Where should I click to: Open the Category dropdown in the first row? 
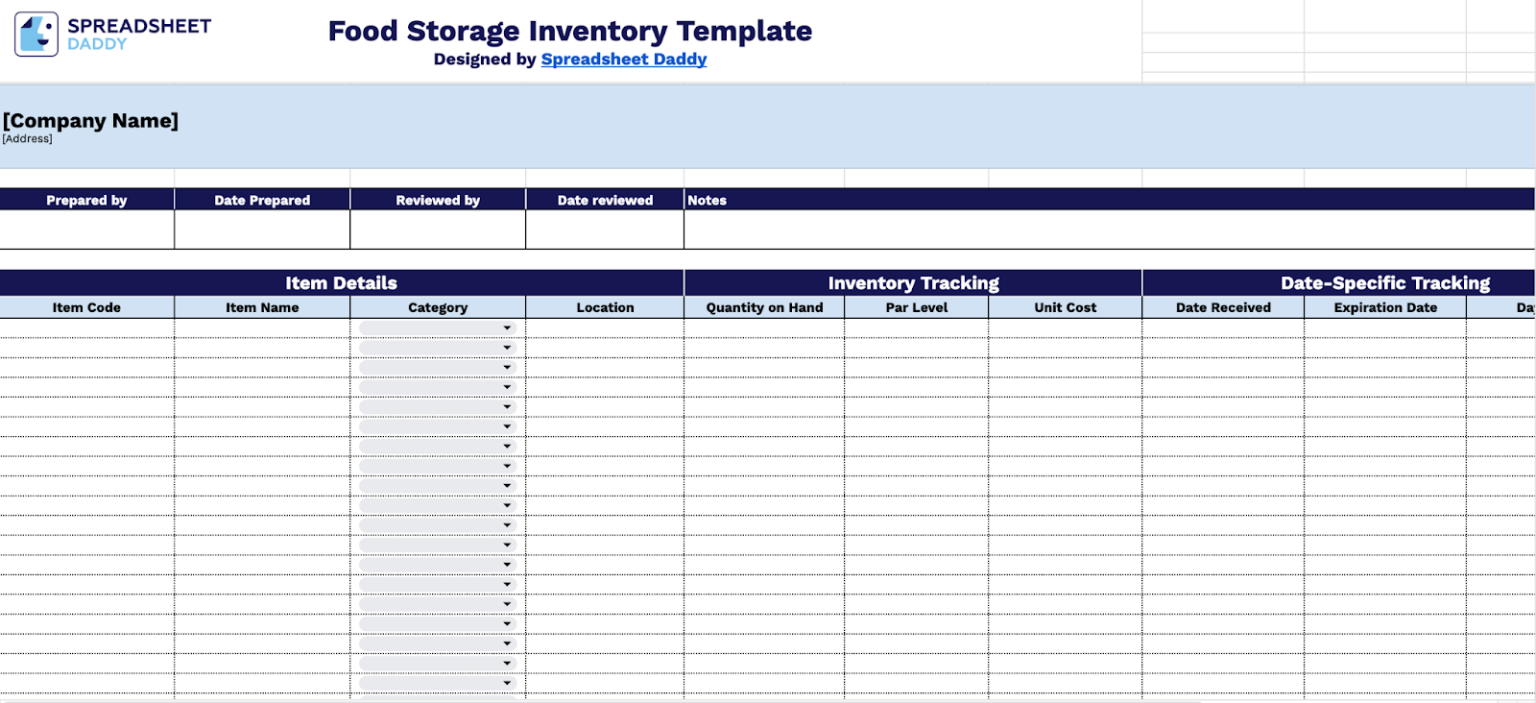506,327
